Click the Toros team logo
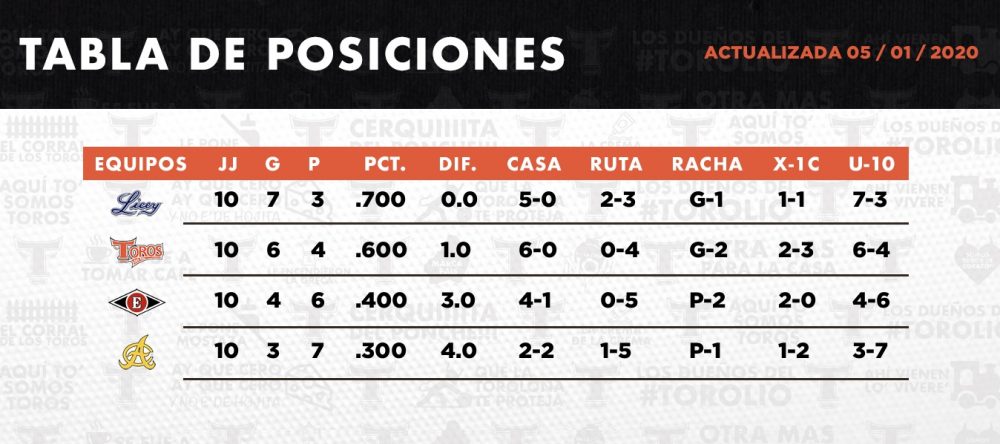 136,251
